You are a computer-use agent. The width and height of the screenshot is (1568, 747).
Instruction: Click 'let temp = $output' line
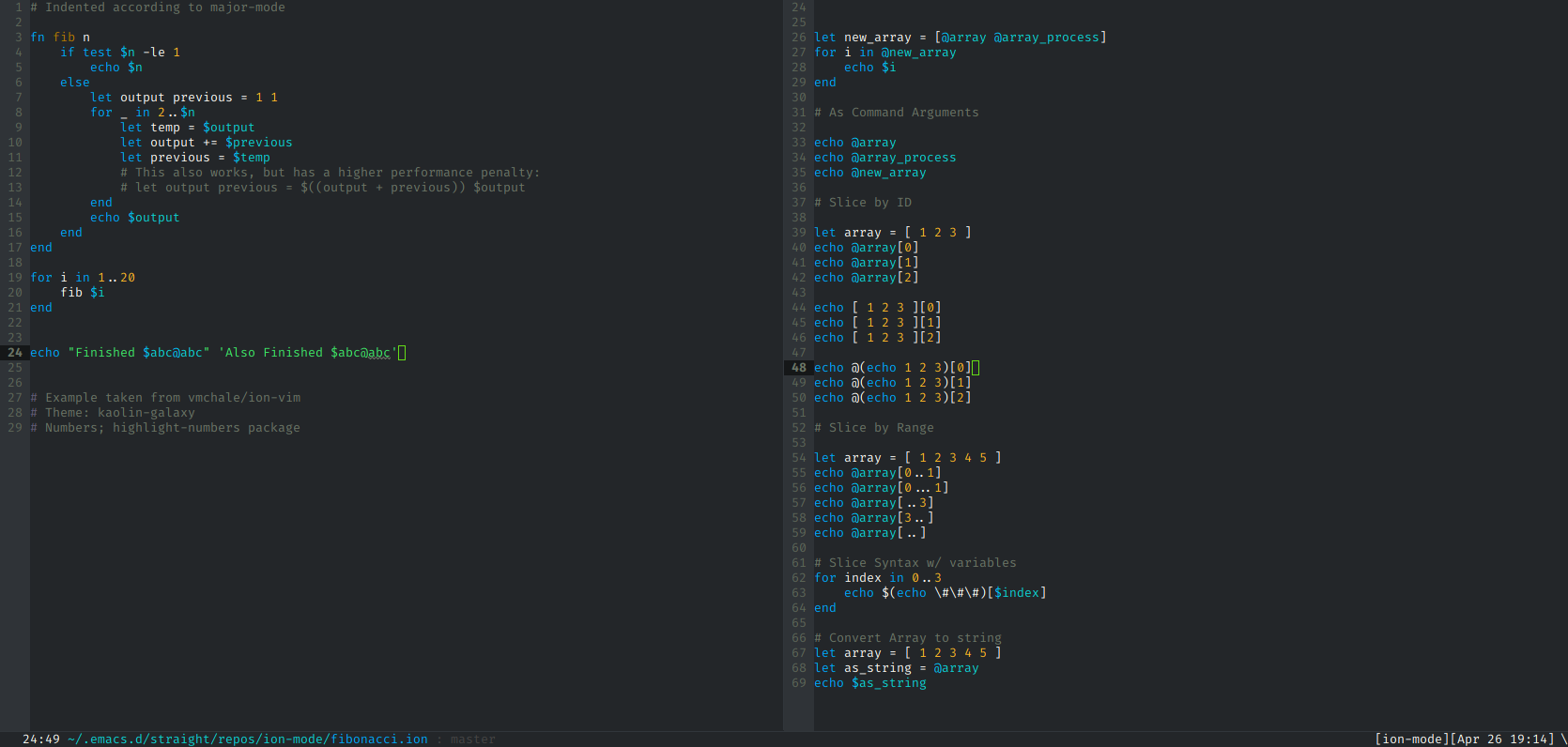[x=188, y=128]
